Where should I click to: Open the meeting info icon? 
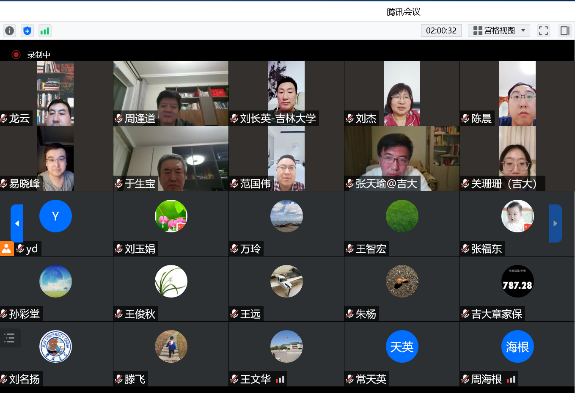[x=10, y=30]
